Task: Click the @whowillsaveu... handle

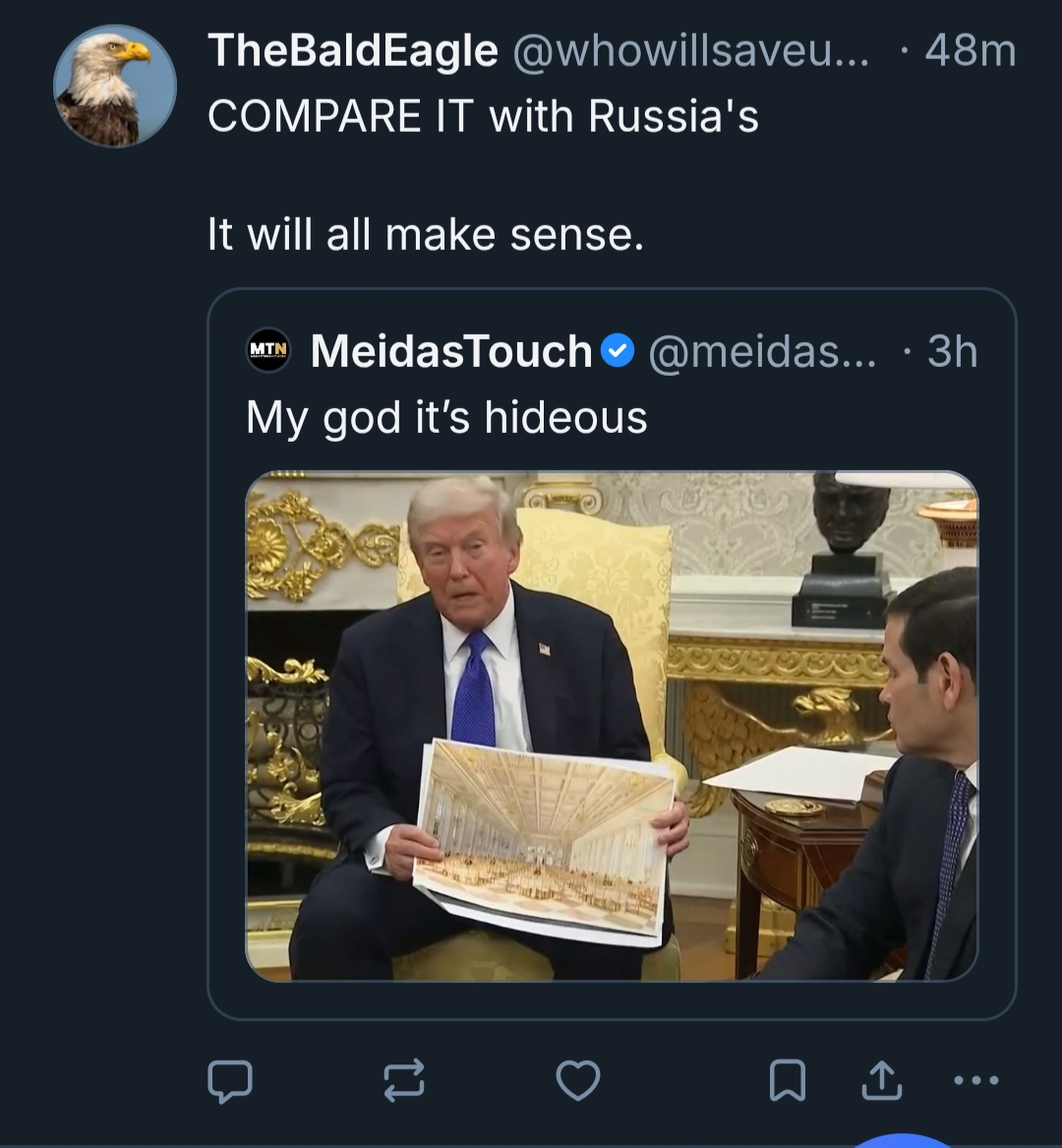Action: tap(690, 51)
